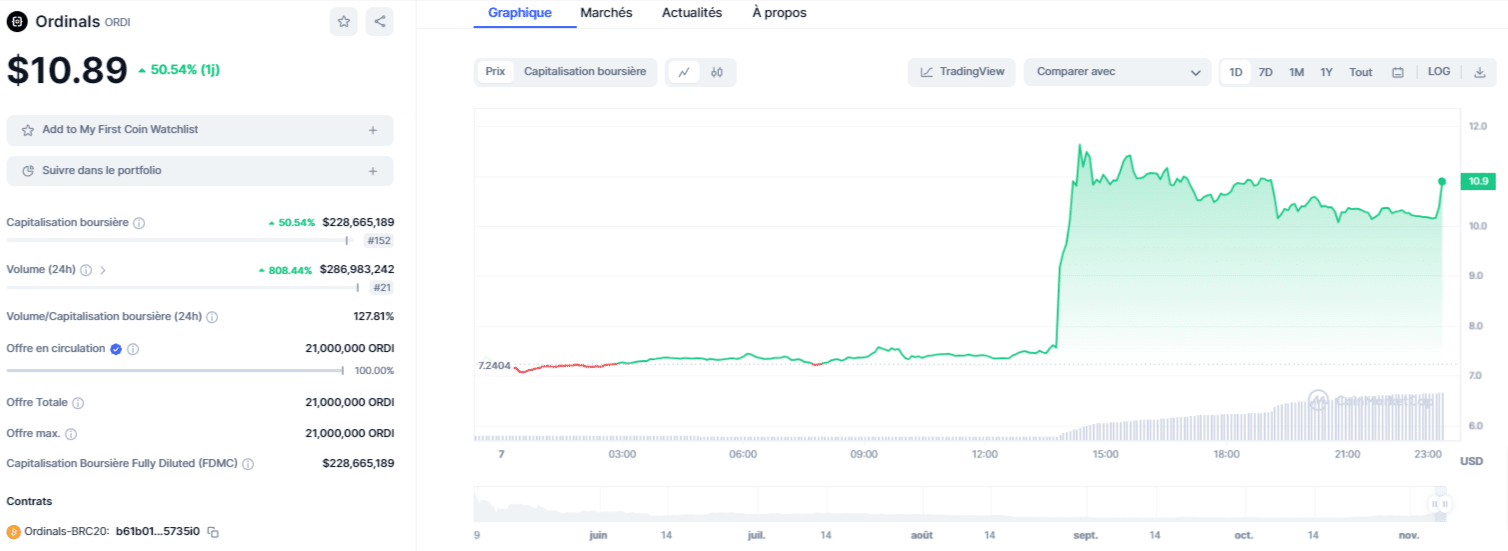1508x551 pixels.
Task: Click the $10.89 price
Action: click(x=67, y=70)
